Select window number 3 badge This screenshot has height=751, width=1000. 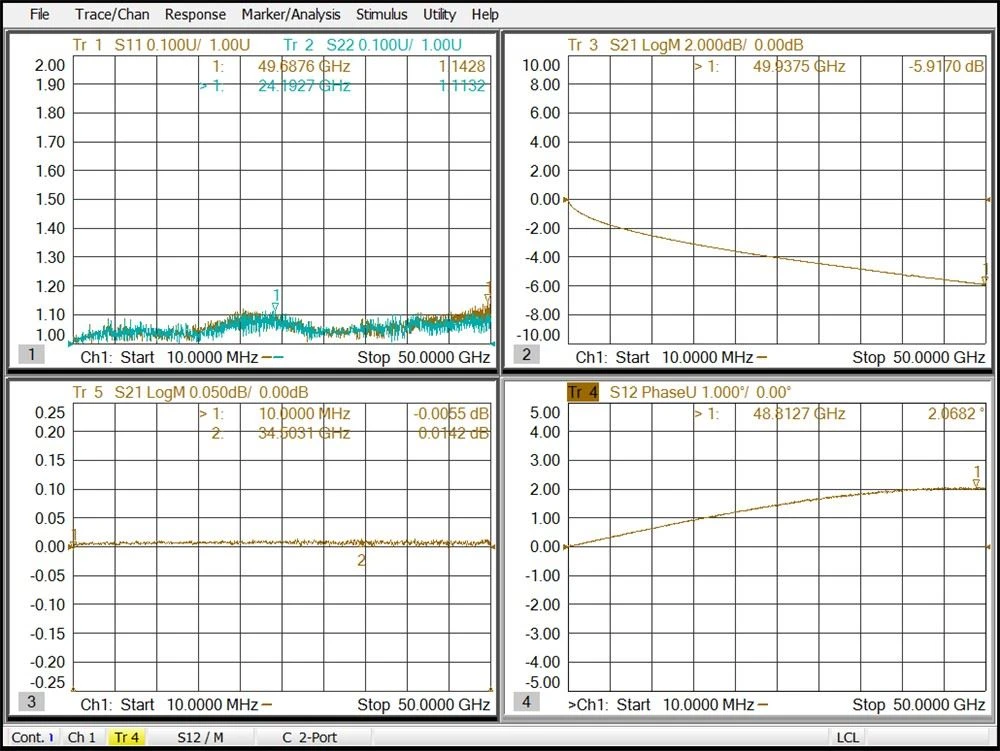[x=31, y=702]
